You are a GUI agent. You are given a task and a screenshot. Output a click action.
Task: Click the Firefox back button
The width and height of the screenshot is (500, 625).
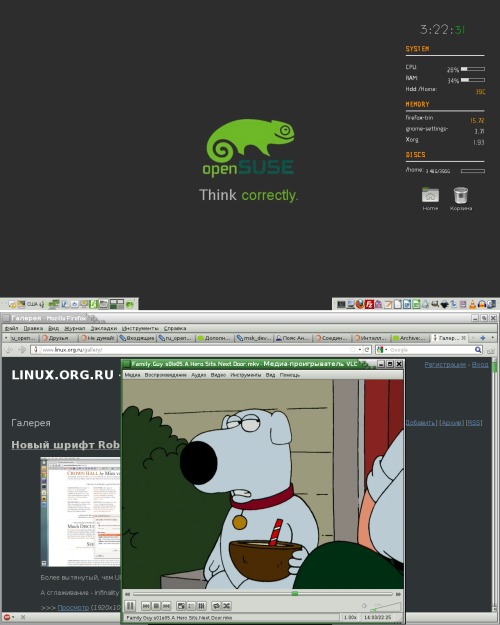tap(9, 350)
